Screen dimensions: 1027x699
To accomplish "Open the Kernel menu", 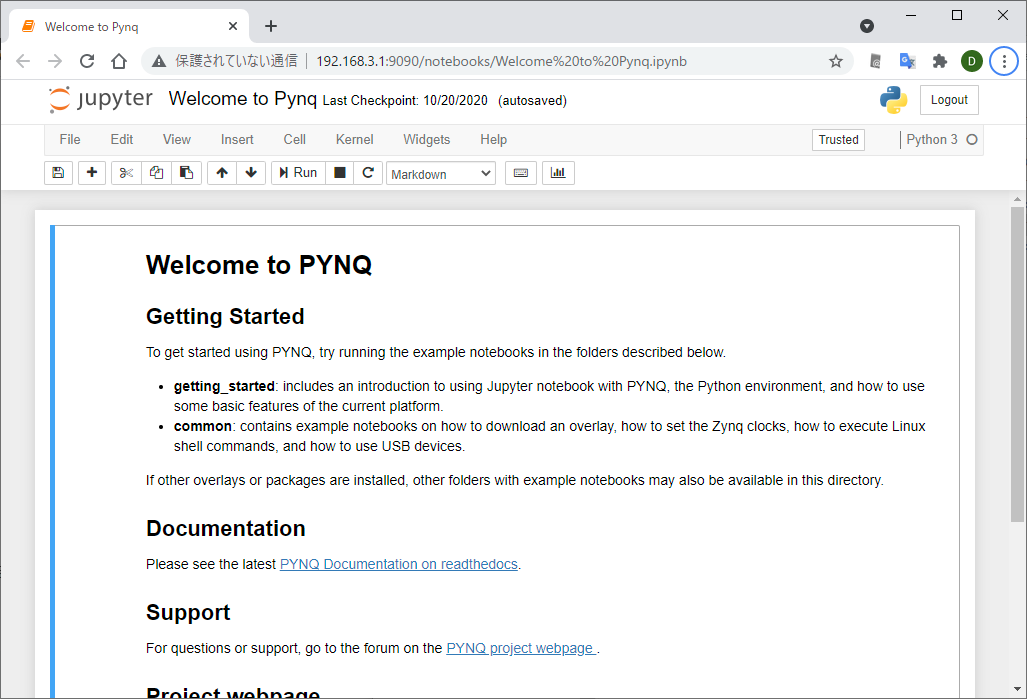I will coord(354,140).
